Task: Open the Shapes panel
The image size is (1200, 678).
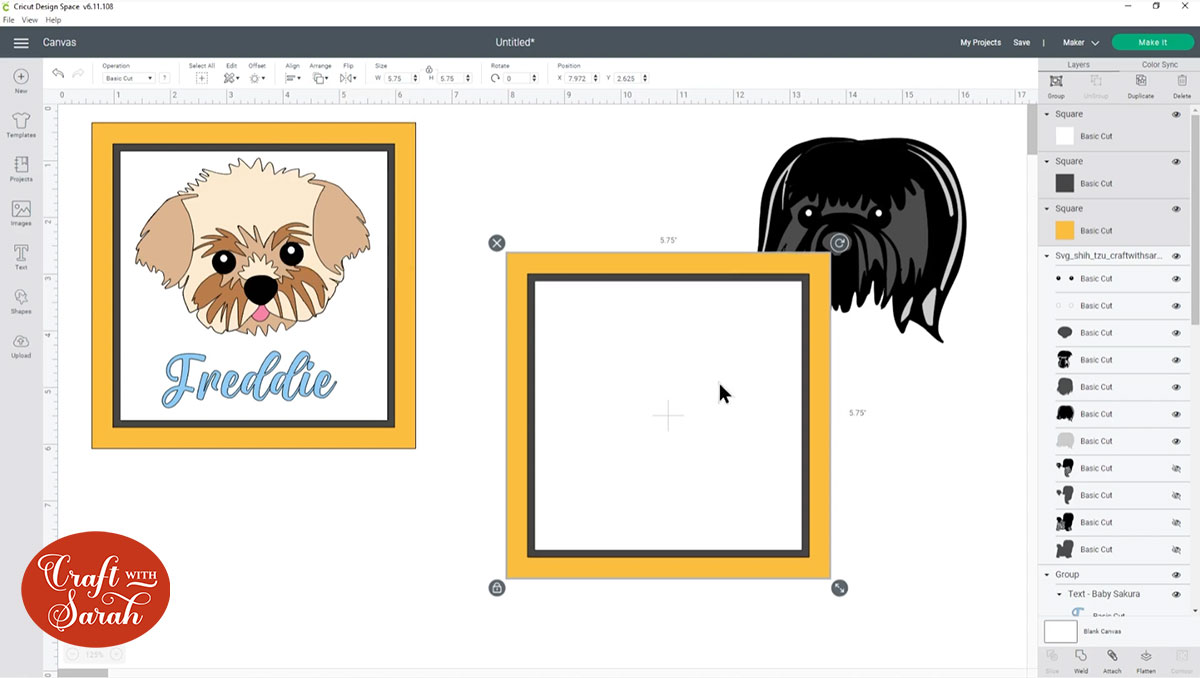Action: [20, 300]
